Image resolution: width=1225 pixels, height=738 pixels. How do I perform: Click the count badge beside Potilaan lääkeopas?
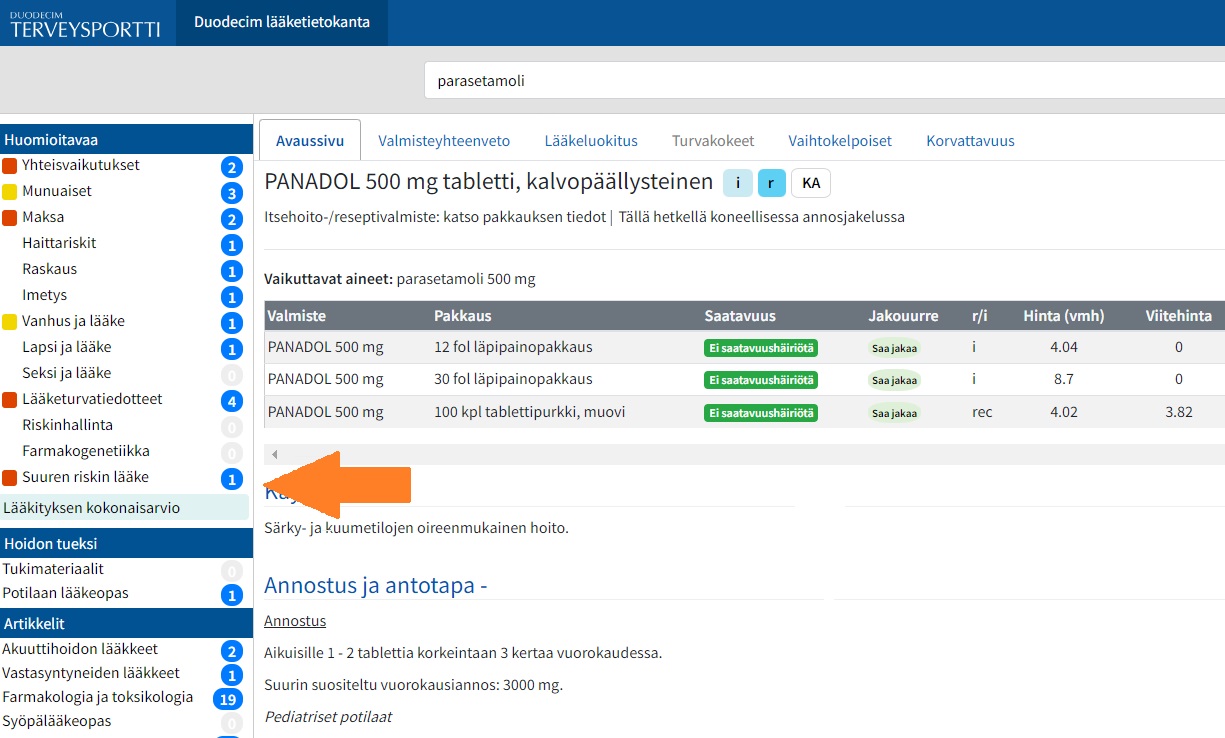click(232, 596)
